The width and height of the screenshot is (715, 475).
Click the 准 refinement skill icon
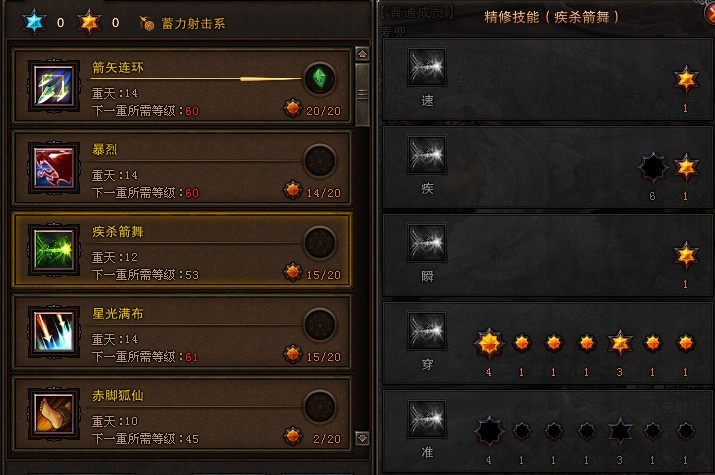pos(427,419)
